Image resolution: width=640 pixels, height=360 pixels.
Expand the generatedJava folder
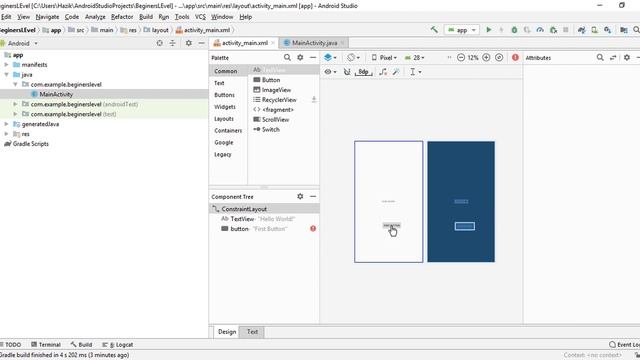(6, 124)
